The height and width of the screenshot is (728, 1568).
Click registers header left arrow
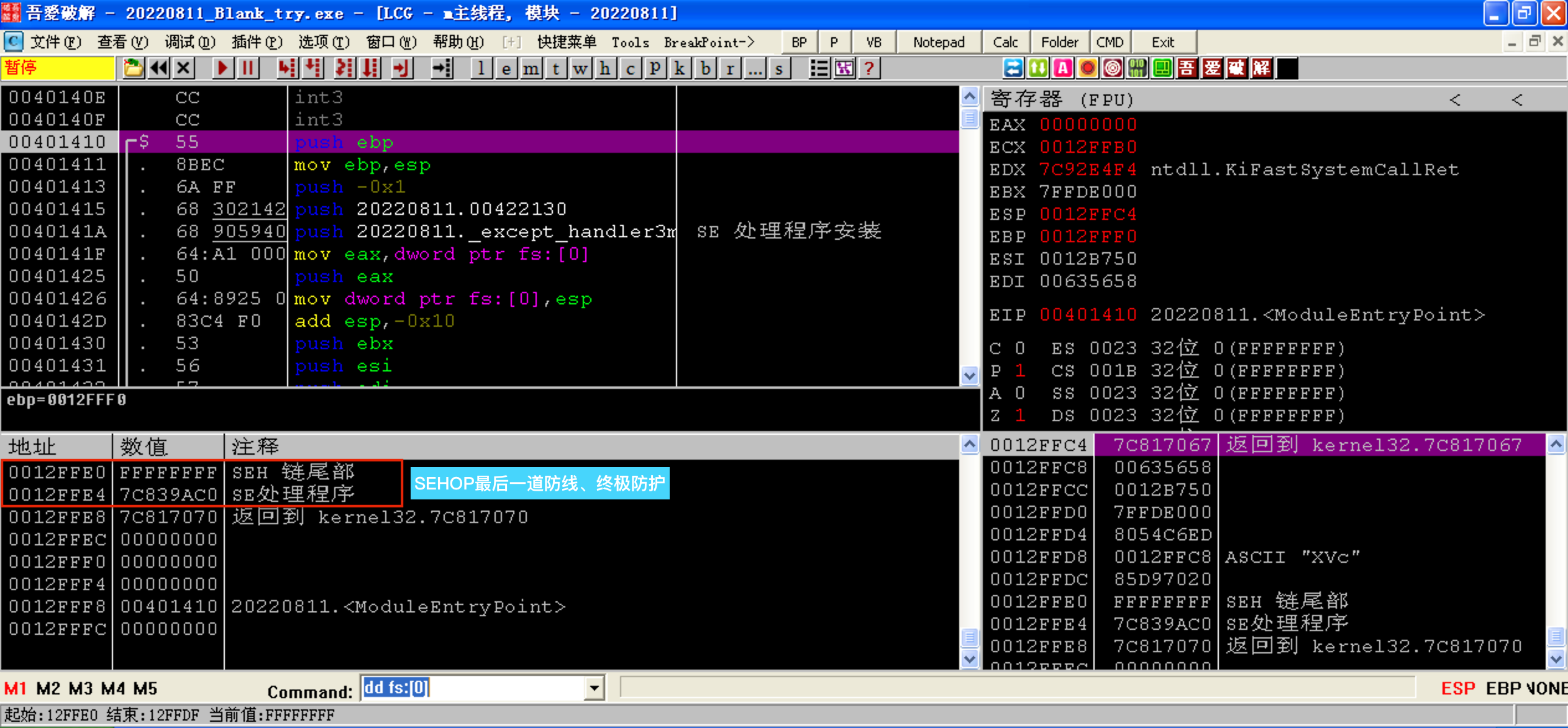(x=1455, y=99)
